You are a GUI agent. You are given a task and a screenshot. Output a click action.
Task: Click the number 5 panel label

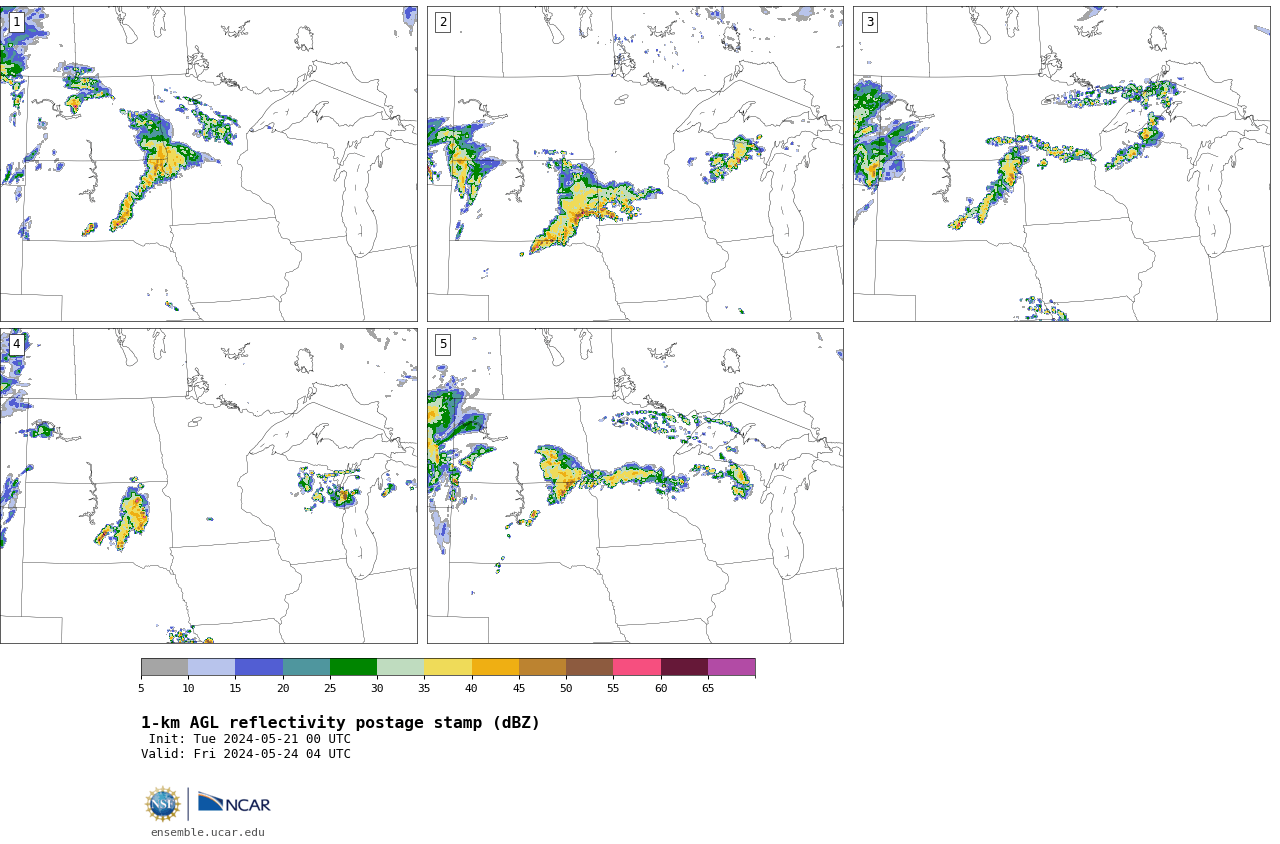coord(443,344)
